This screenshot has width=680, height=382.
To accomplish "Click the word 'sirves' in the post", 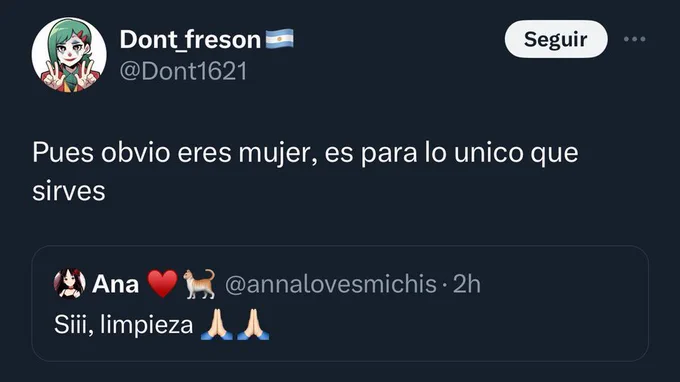I will [69, 191].
